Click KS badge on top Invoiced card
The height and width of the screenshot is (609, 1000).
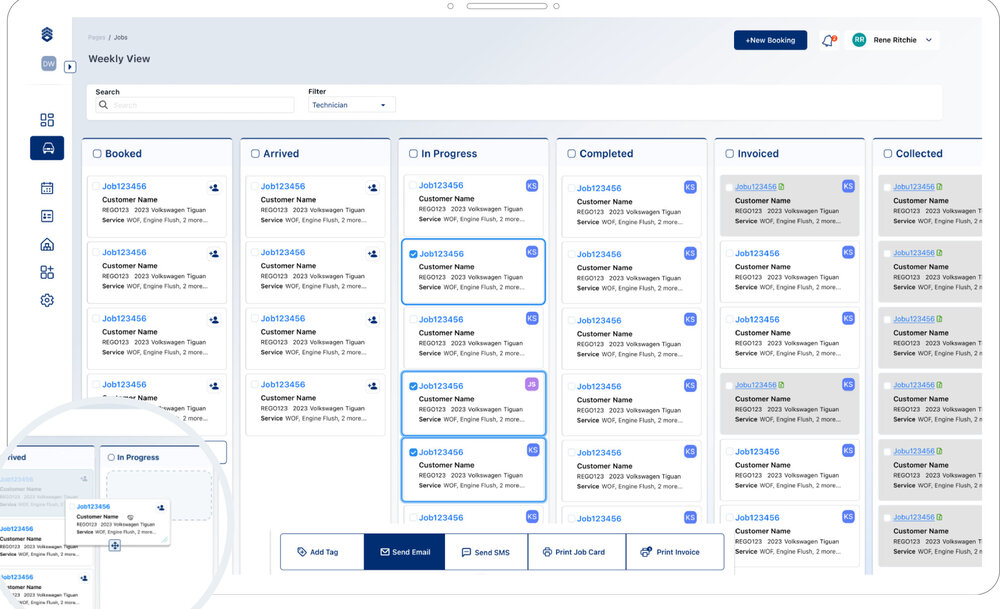tap(848, 186)
